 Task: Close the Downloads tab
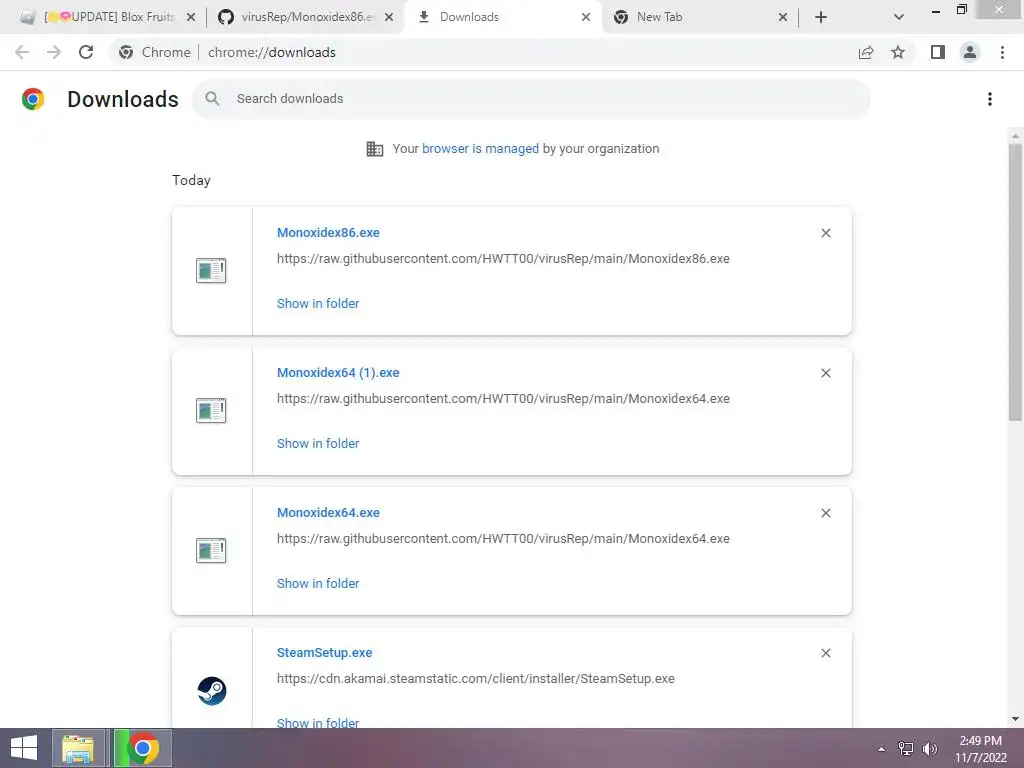pos(586,18)
